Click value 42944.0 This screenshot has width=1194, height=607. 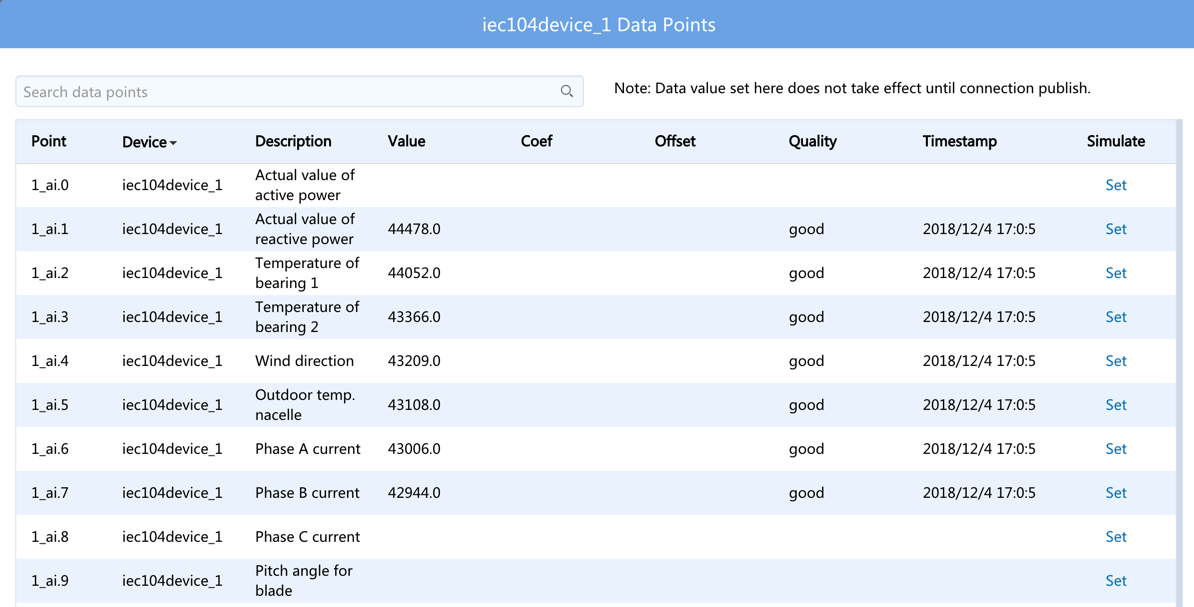click(414, 493)
